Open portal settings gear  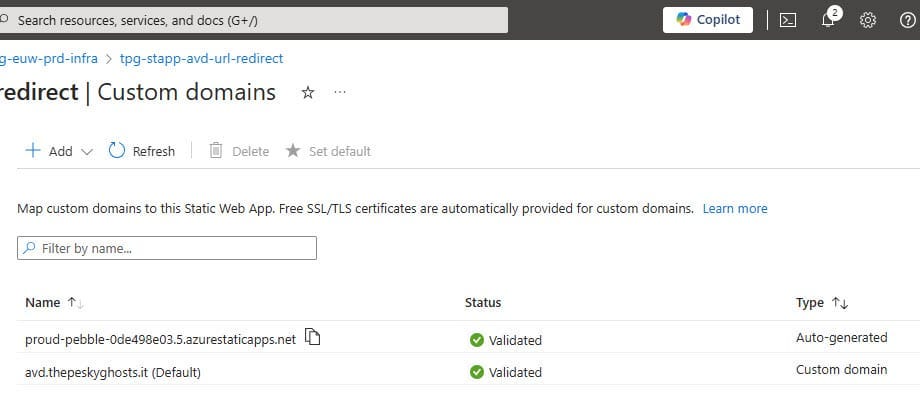pyautogui.click(x=868, y=21)
